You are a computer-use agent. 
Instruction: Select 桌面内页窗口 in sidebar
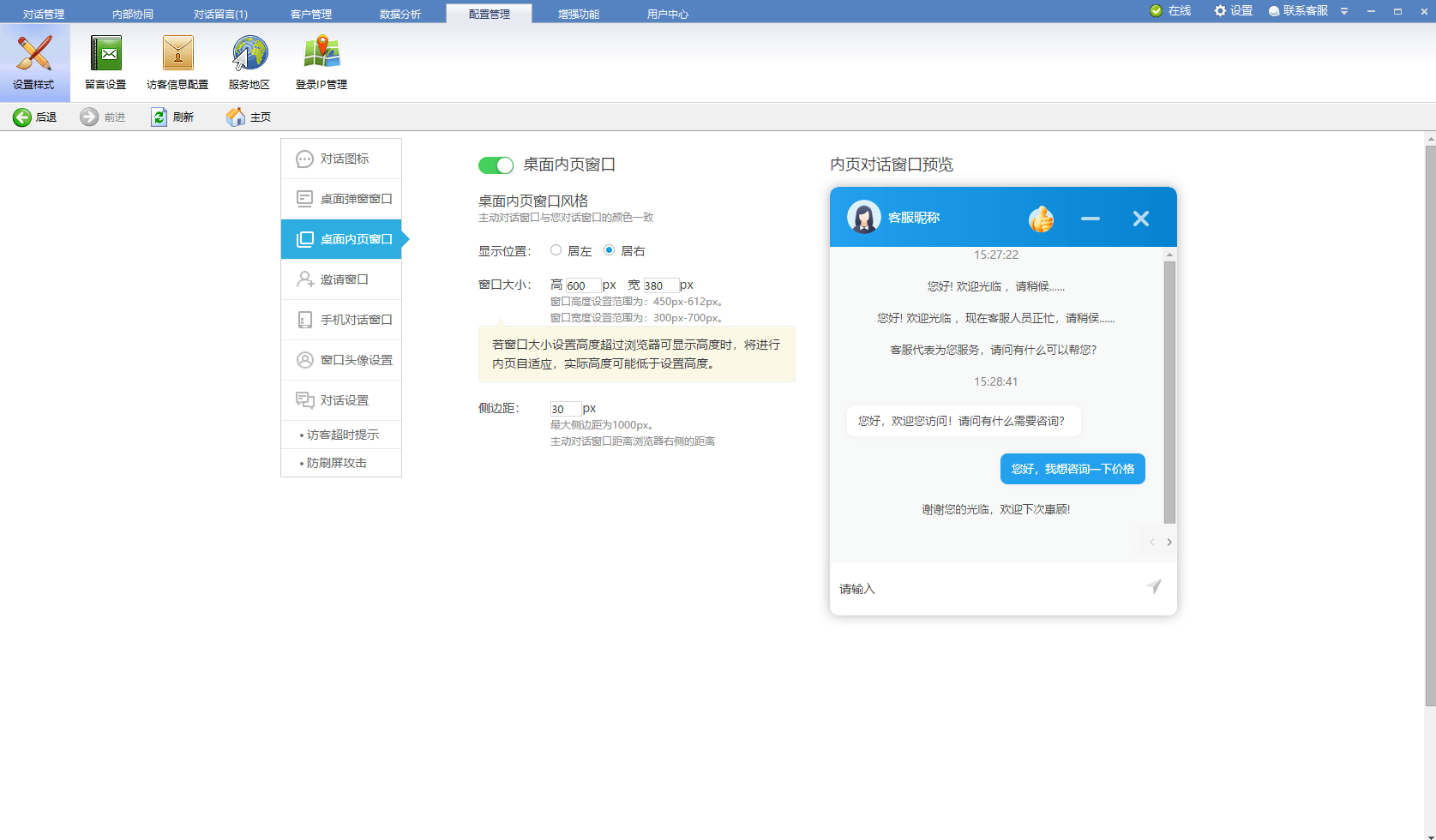341,239
